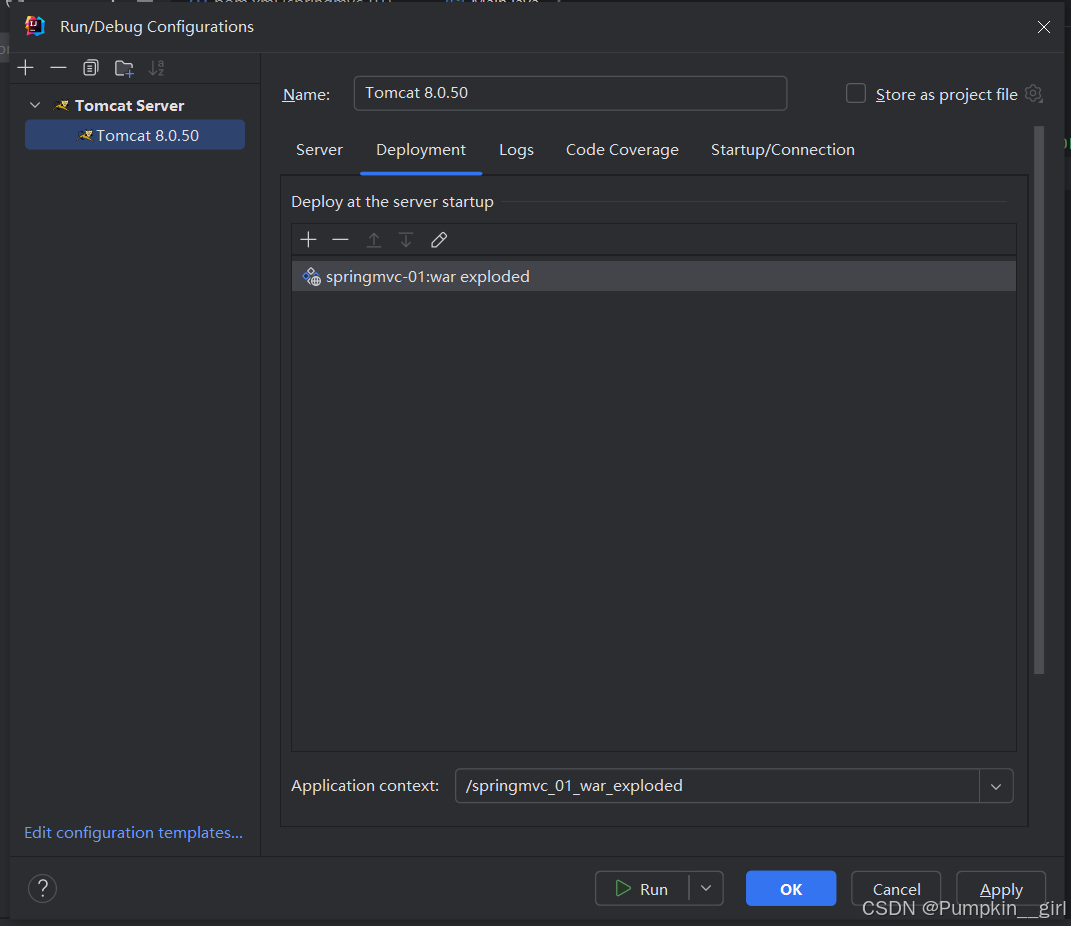Expand the Application context dropdown
The height and width of the screenshot is (926, 1071).
pos(996,786)
